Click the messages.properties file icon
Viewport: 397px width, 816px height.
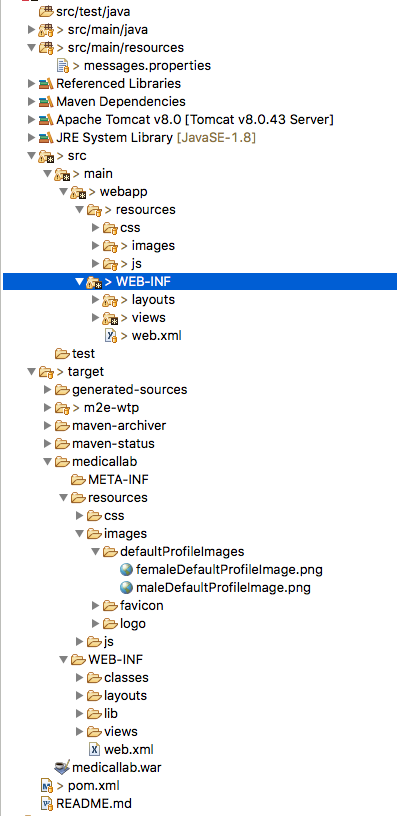click(x=62, y=66)
